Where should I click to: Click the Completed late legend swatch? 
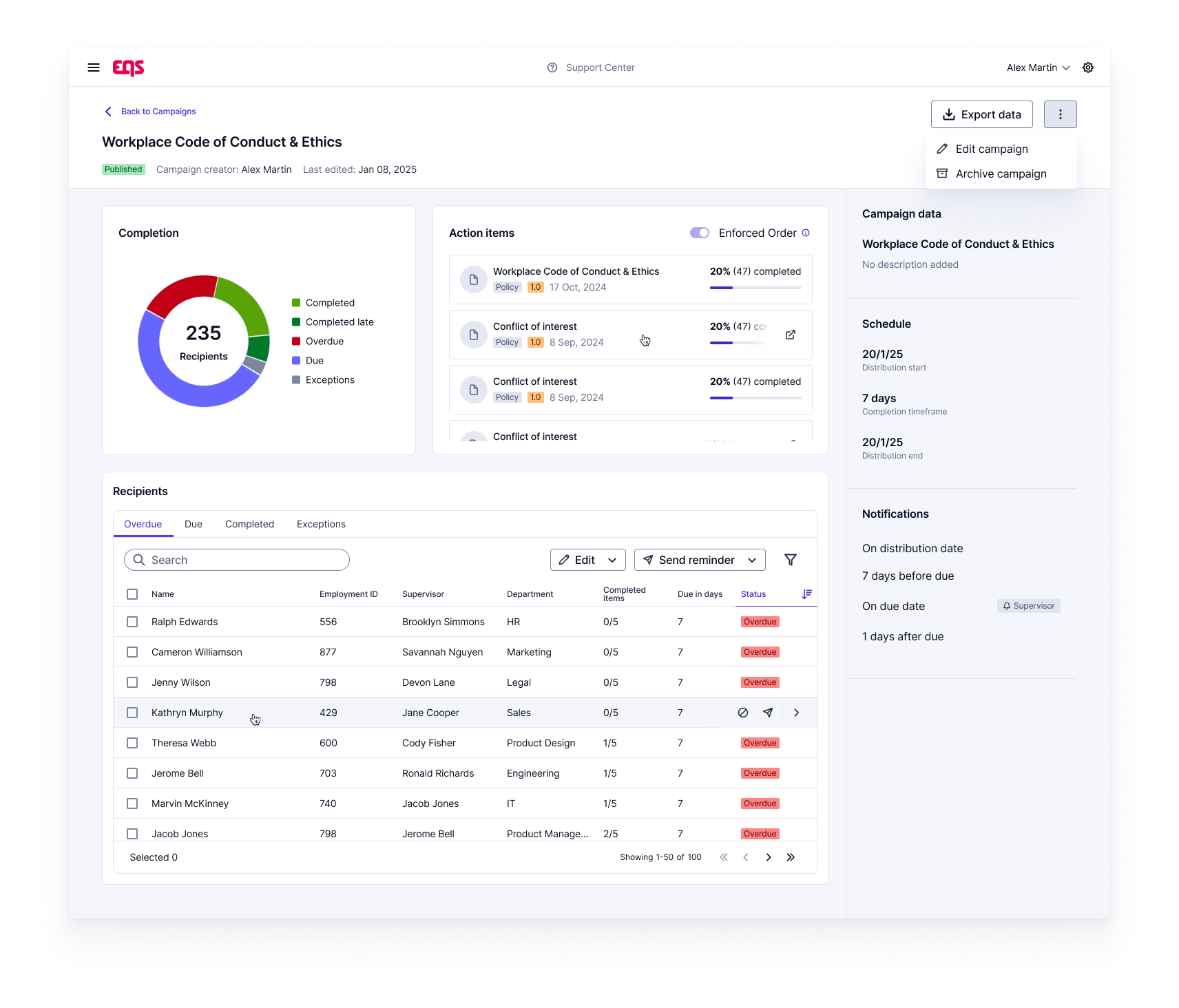tap(296, 322)
